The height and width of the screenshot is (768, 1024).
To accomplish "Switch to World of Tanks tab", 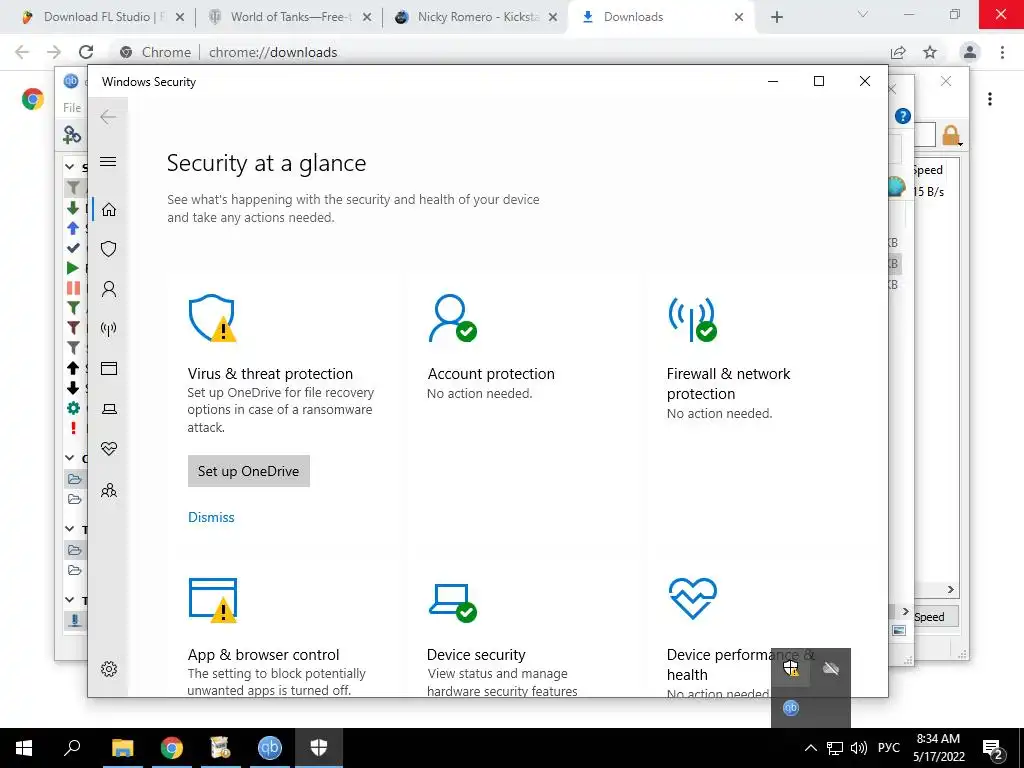I will pyautogui.click(x=291, y=17).
